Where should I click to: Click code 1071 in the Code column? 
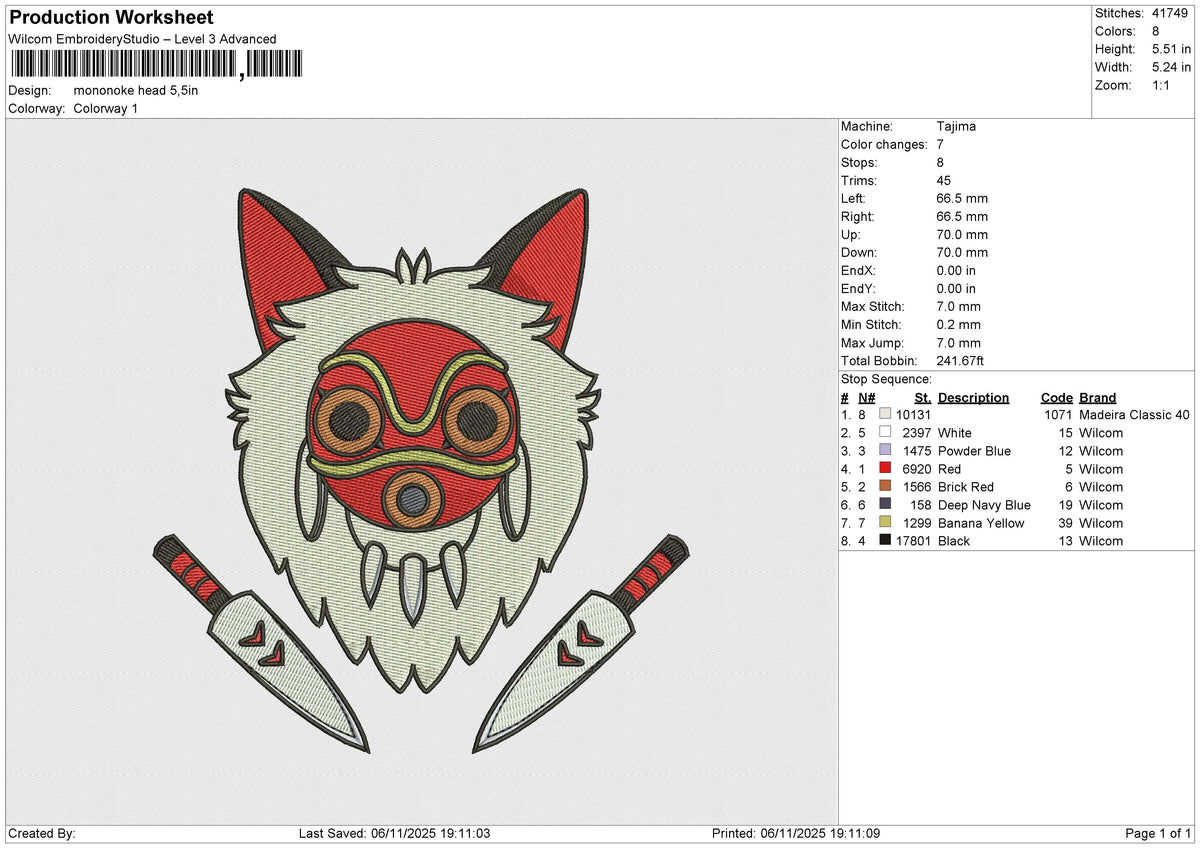(x=1058, y=415)
